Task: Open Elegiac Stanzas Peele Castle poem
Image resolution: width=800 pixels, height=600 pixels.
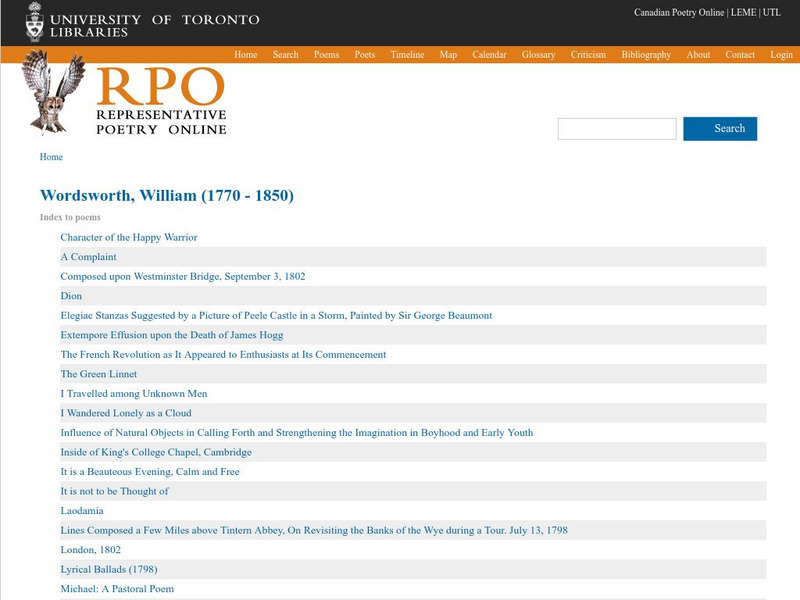Action: click(x=276, y=315)
